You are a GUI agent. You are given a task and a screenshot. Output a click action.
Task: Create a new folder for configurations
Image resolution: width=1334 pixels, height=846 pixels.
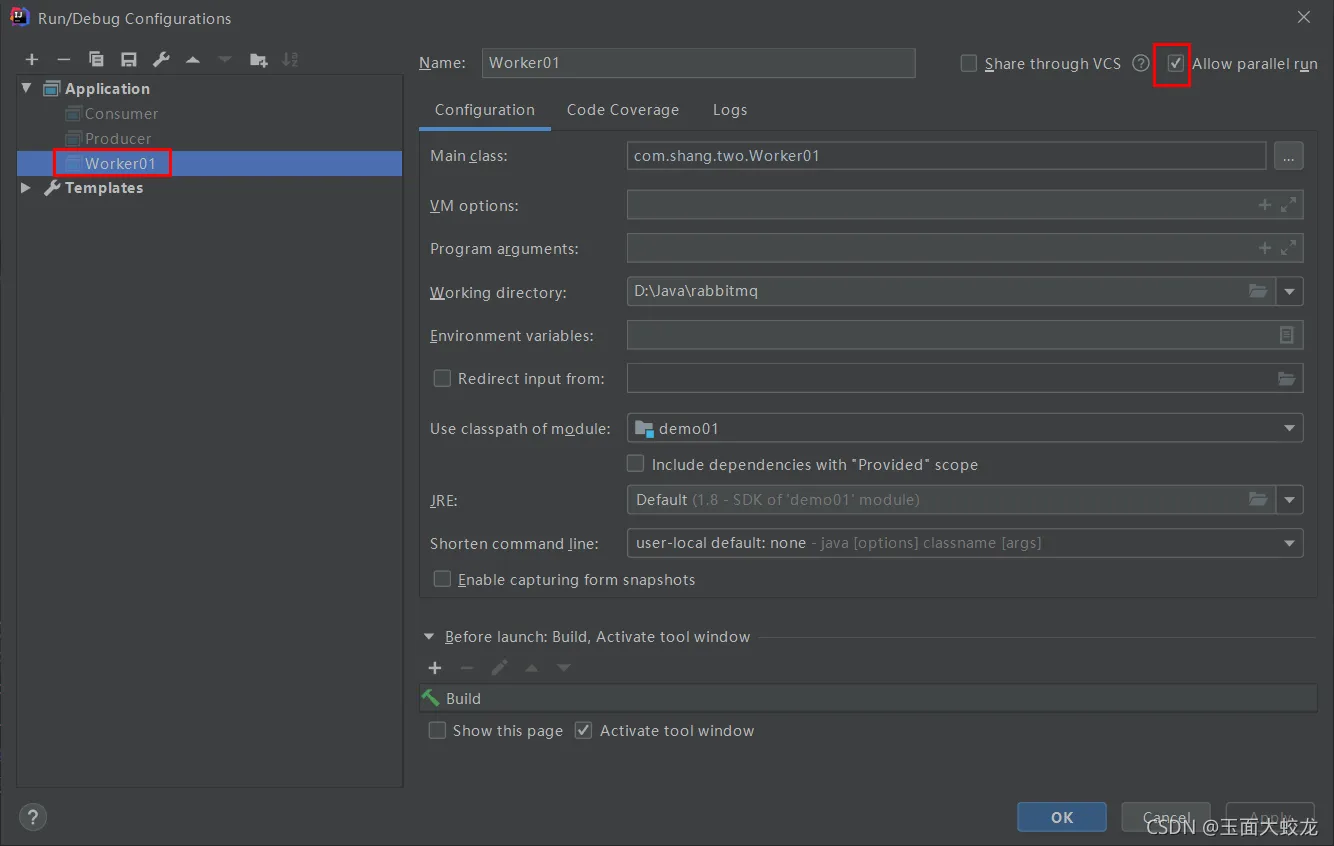coord(258,60)
